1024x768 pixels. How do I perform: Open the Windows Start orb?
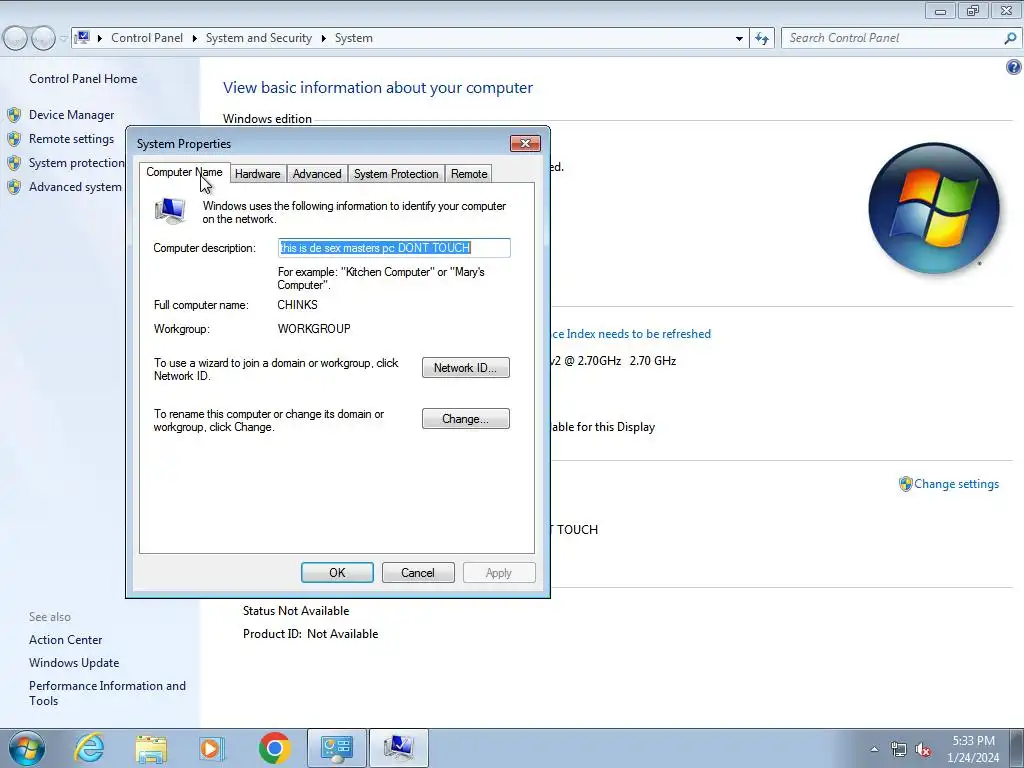pos(27,748)
